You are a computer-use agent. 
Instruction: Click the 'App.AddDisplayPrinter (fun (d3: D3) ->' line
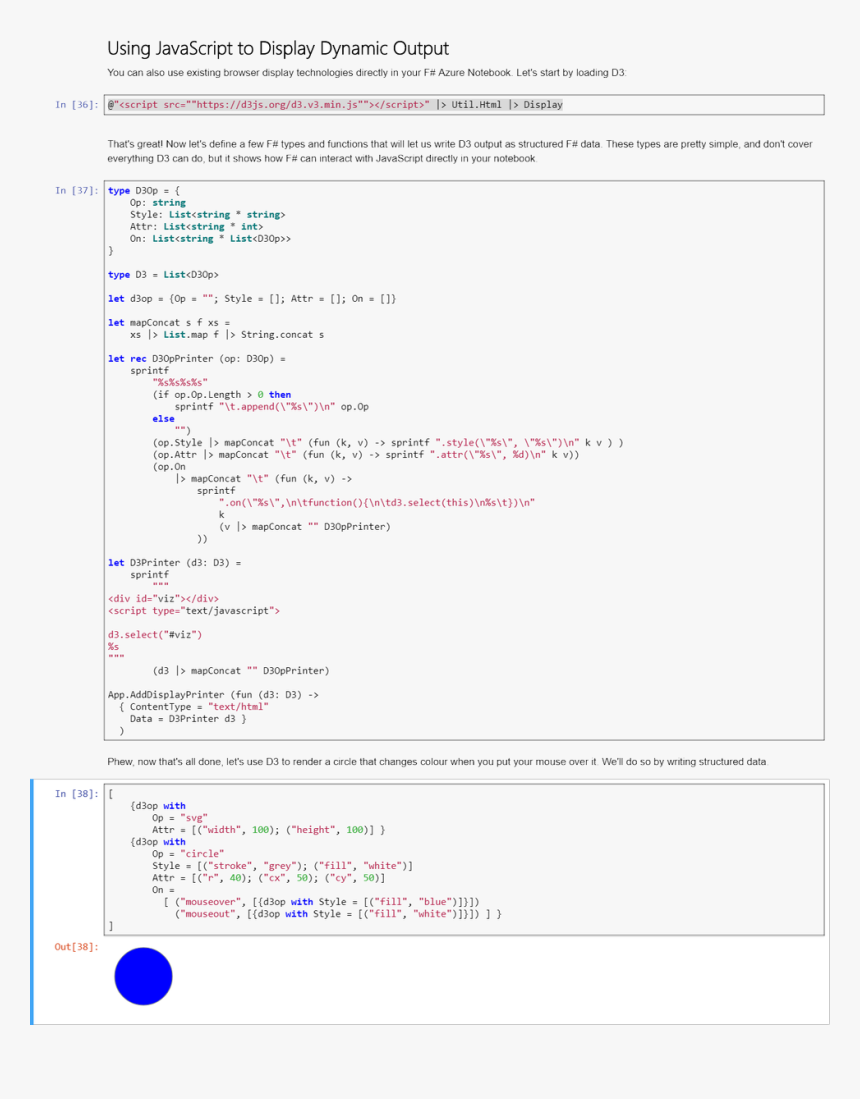coord(213,695)
